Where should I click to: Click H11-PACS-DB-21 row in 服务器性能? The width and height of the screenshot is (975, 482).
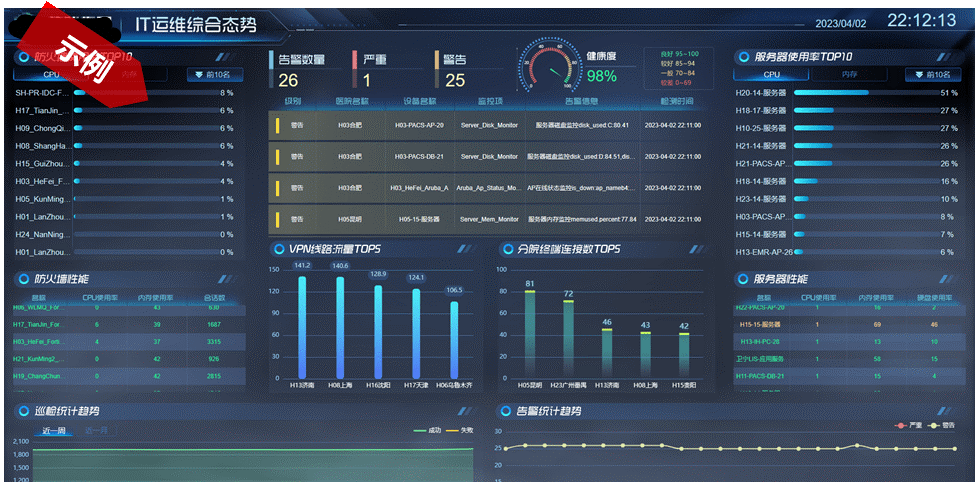849,376
